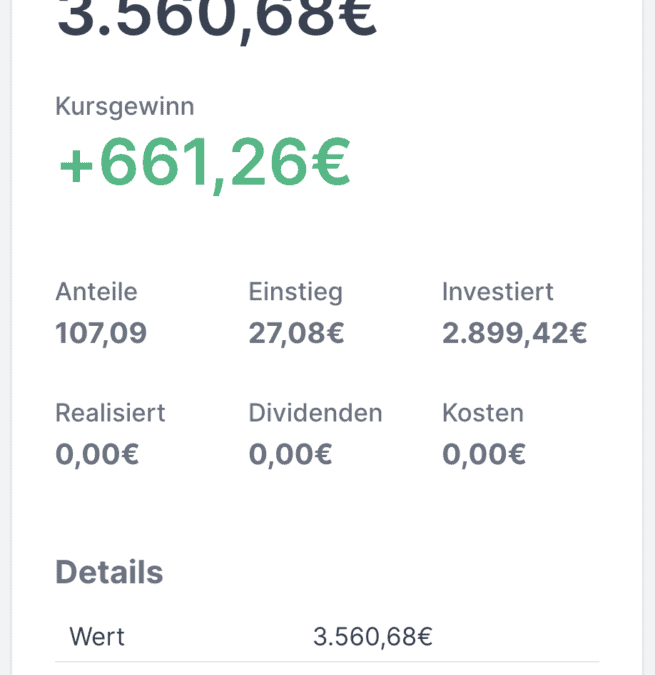Click the Details section heading
This screenshot has width=655, height=675.
pyautogui.click(x=109, y=572)
